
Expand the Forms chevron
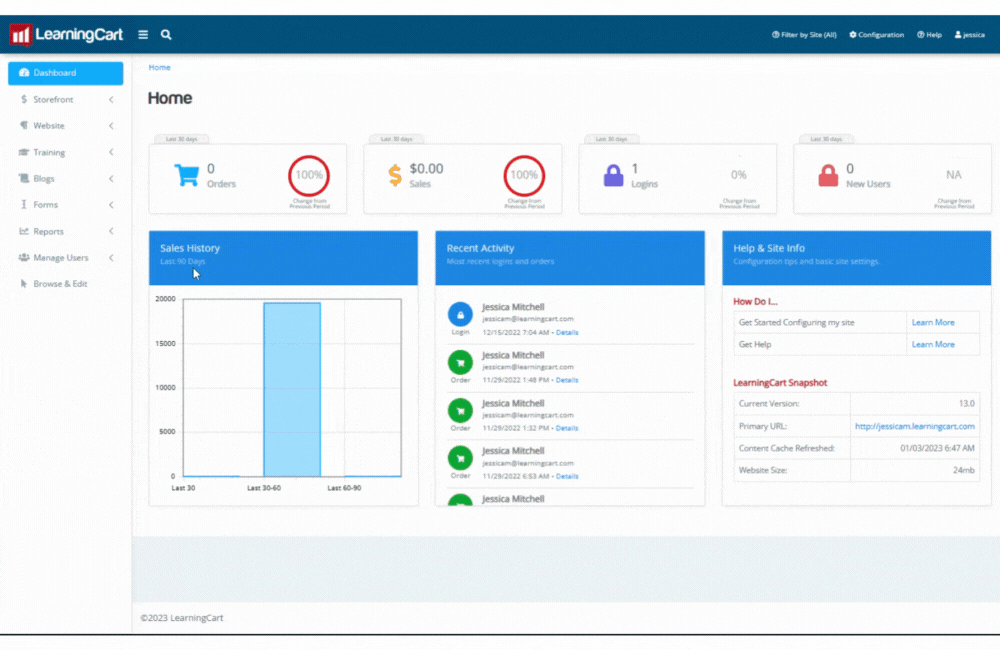[x=111, y=205]
